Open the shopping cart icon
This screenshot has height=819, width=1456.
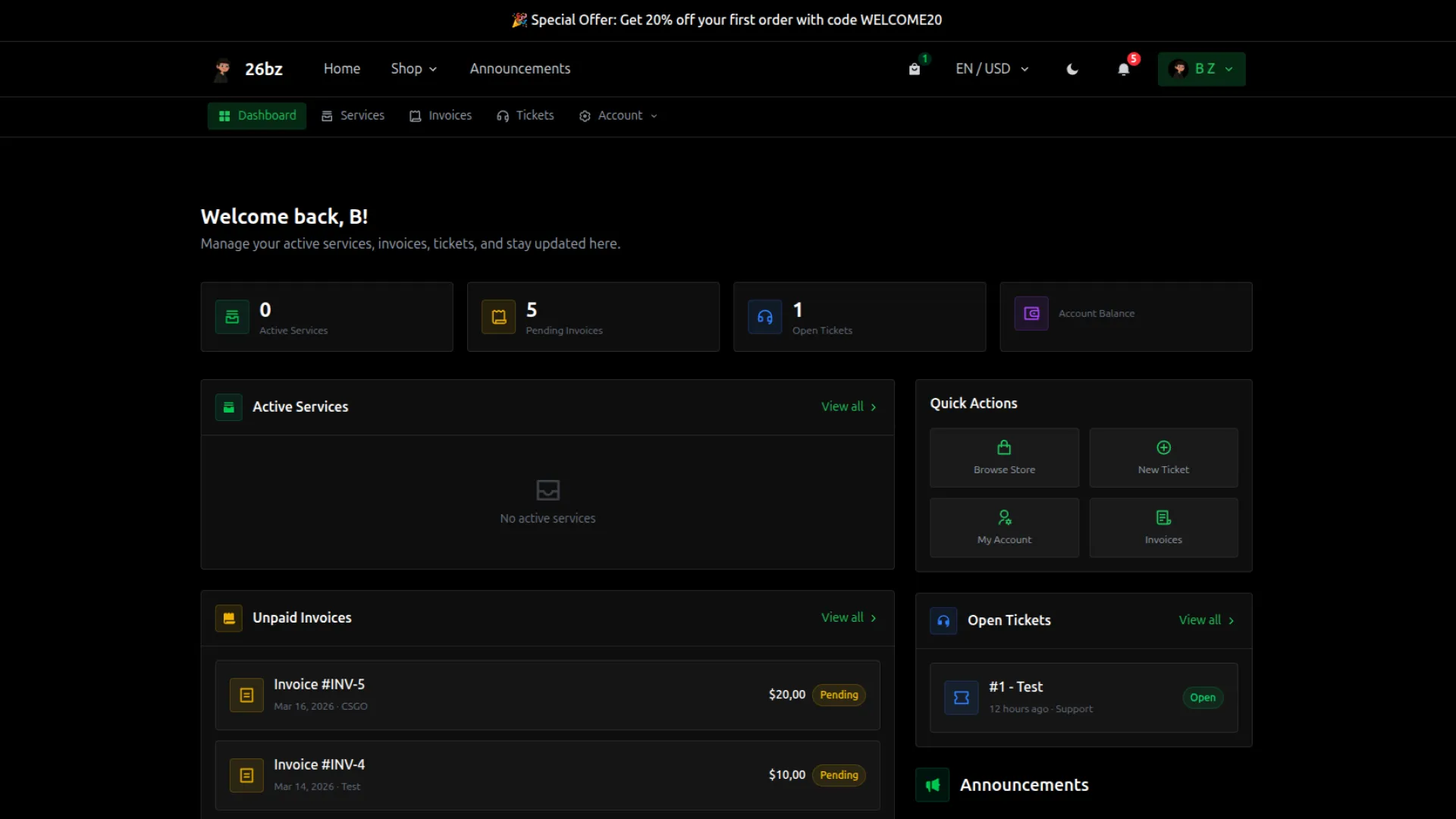click(915, 69)
